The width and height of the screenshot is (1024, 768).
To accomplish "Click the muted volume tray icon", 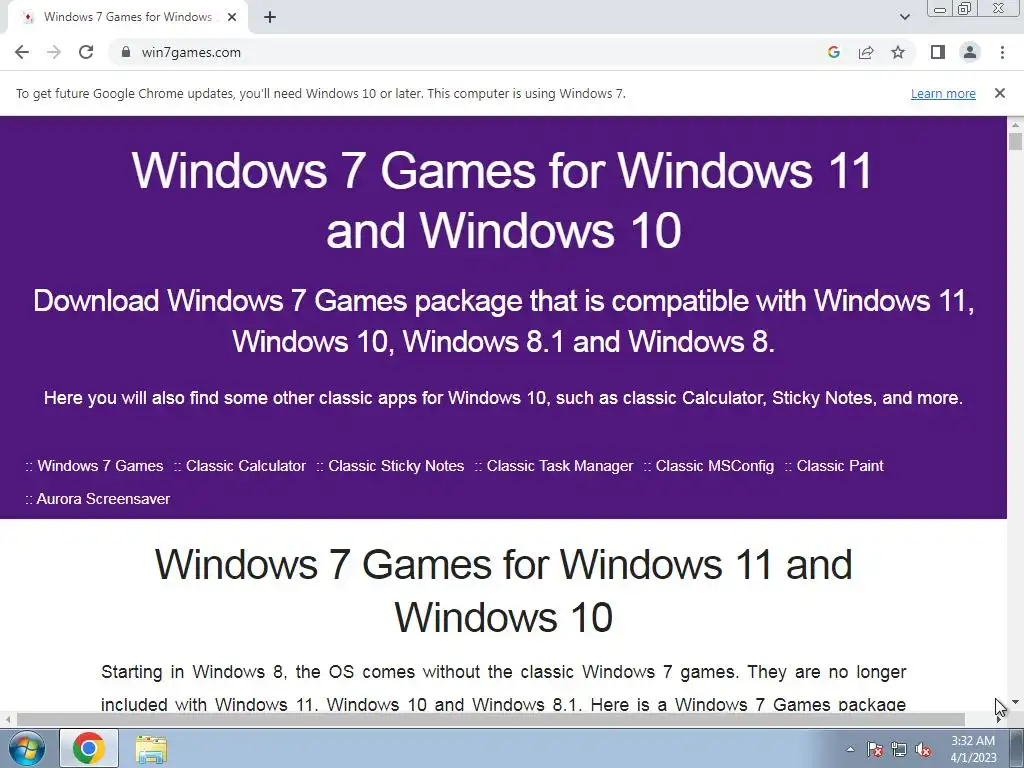I will pos(923,749).
